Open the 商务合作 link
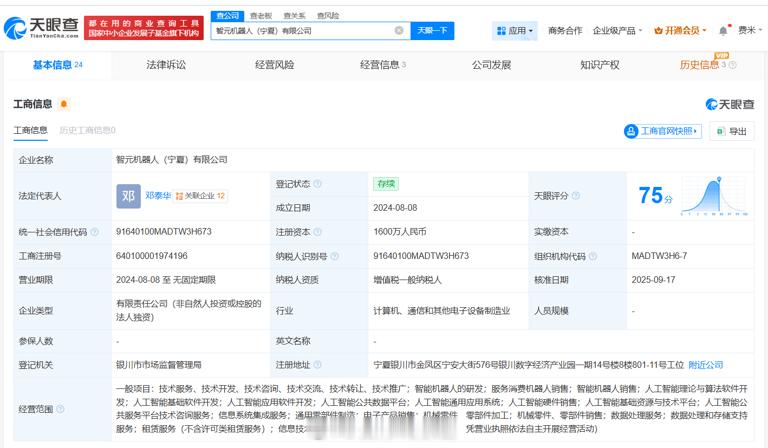 point(565,31)
